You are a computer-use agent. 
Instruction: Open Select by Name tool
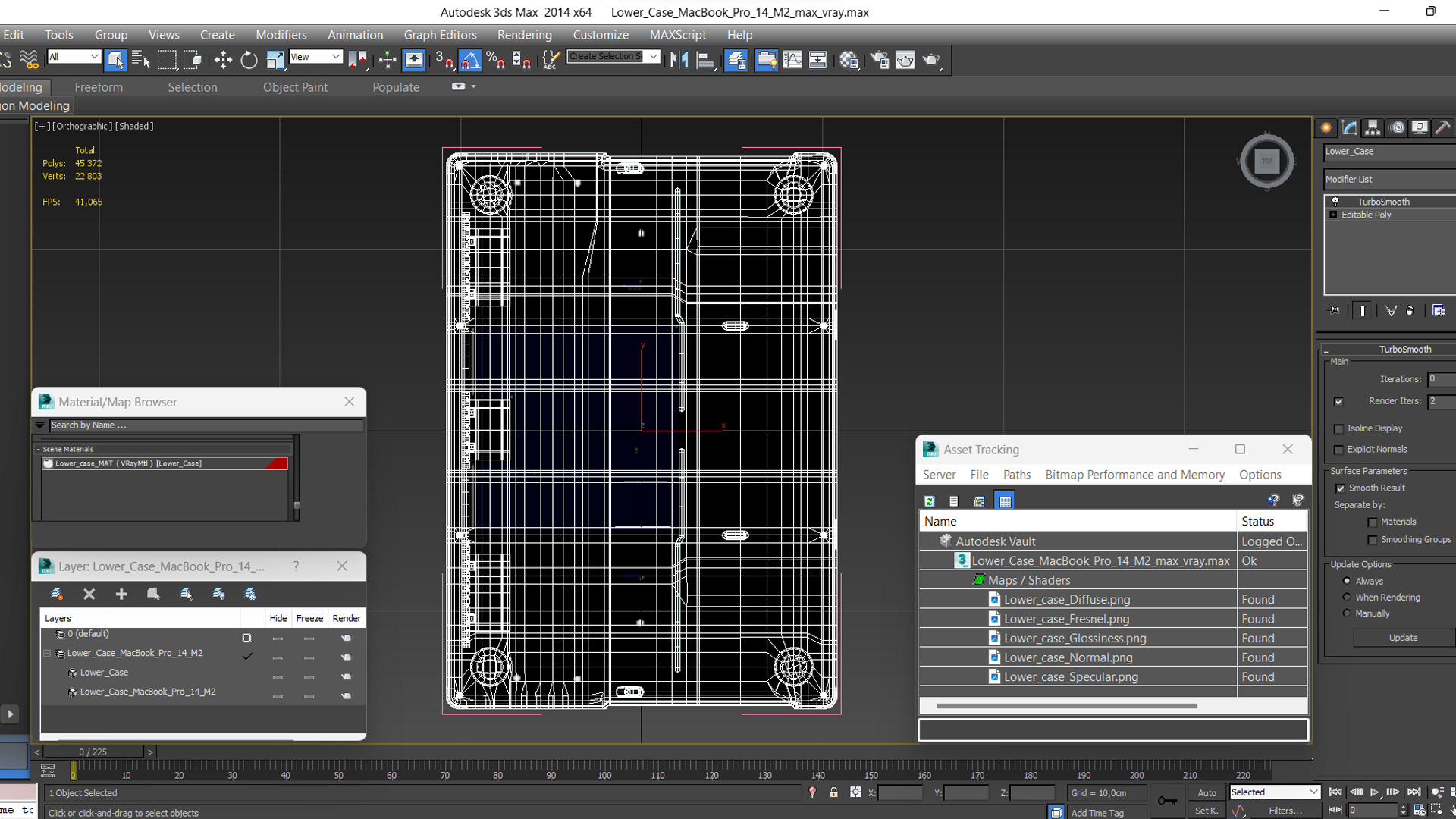pos(141,60)
